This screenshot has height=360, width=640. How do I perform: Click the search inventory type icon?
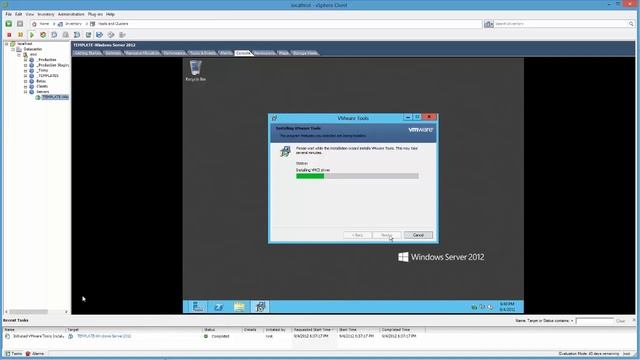click(x=489, y=24)
